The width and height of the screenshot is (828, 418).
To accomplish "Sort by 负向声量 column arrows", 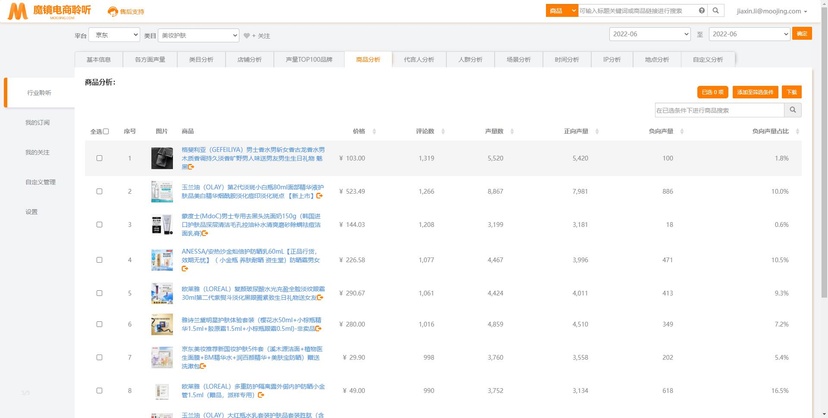I will click(x=682, y=131).
